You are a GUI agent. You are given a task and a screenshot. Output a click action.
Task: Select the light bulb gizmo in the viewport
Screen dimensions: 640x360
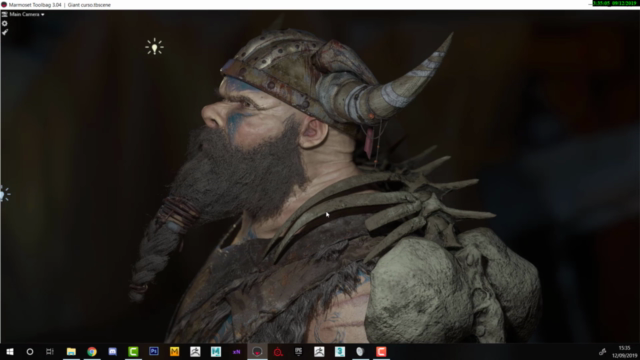[x=154, y=47]
